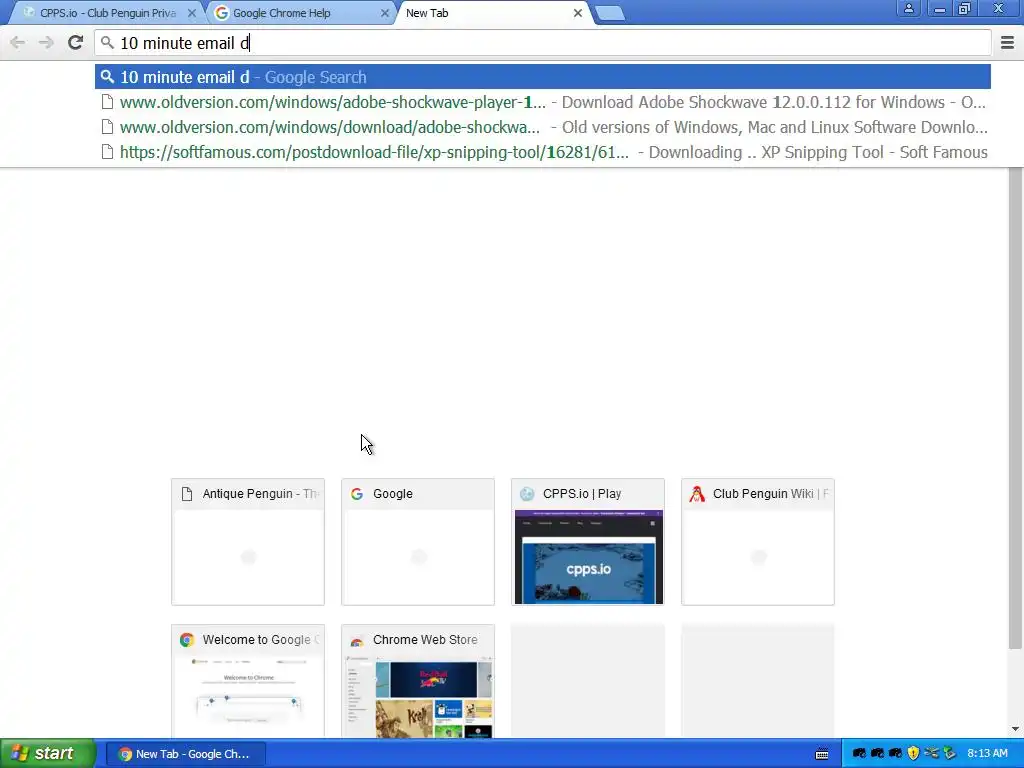This screenshot has width=1024, height=768.
Task: Click the system clock 8:13 AM
Action: coord(987,754)
